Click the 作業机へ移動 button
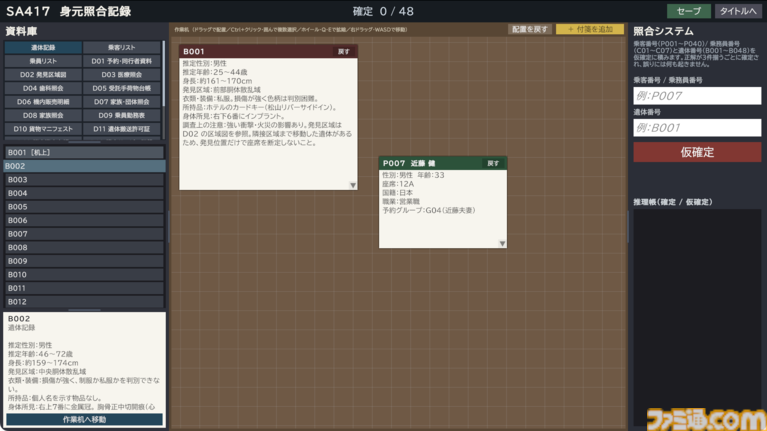767x431 pixels. pyautogui.click(x=84, y=420)
